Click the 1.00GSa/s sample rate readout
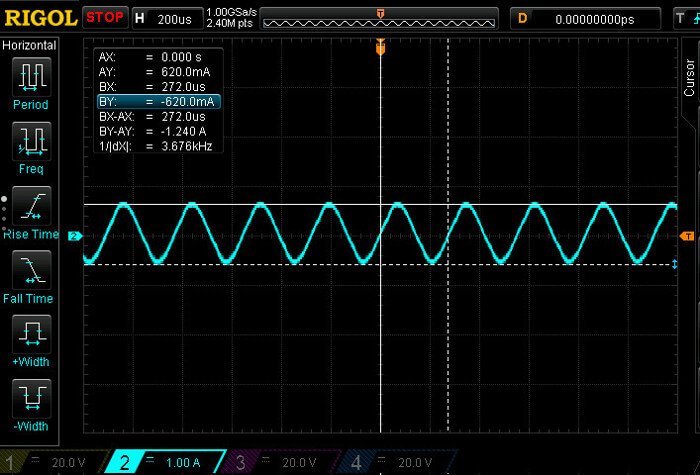 coord(231,13)
